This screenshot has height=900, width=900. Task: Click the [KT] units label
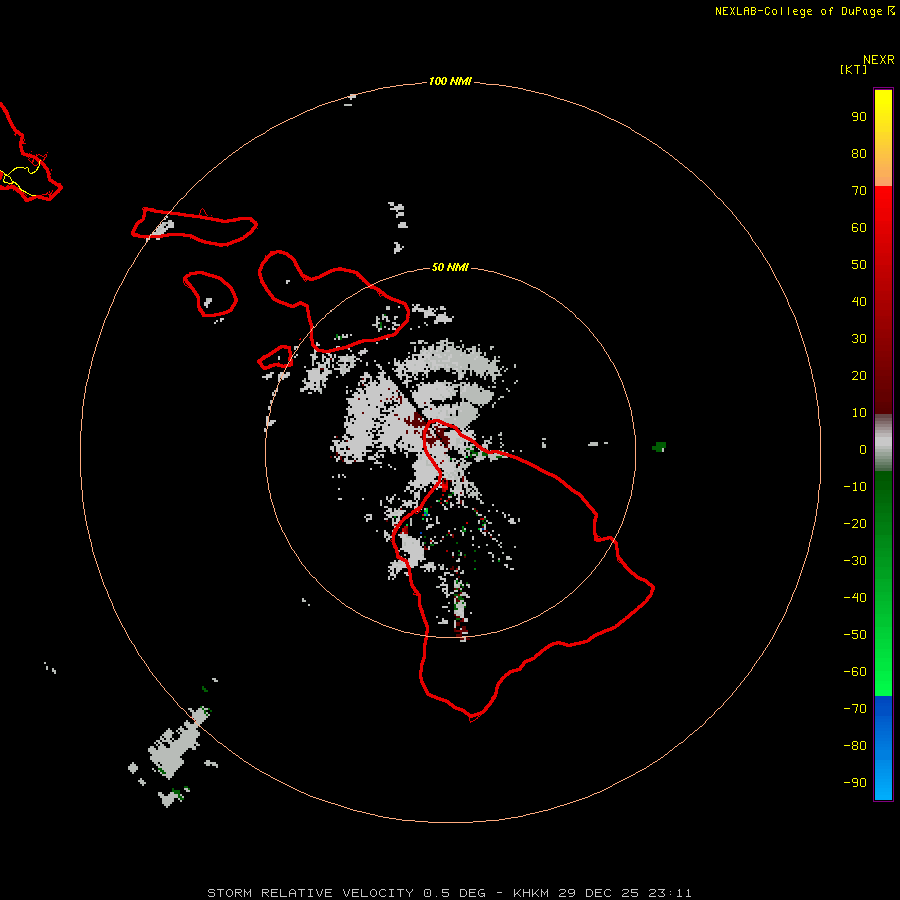[853, 69]
